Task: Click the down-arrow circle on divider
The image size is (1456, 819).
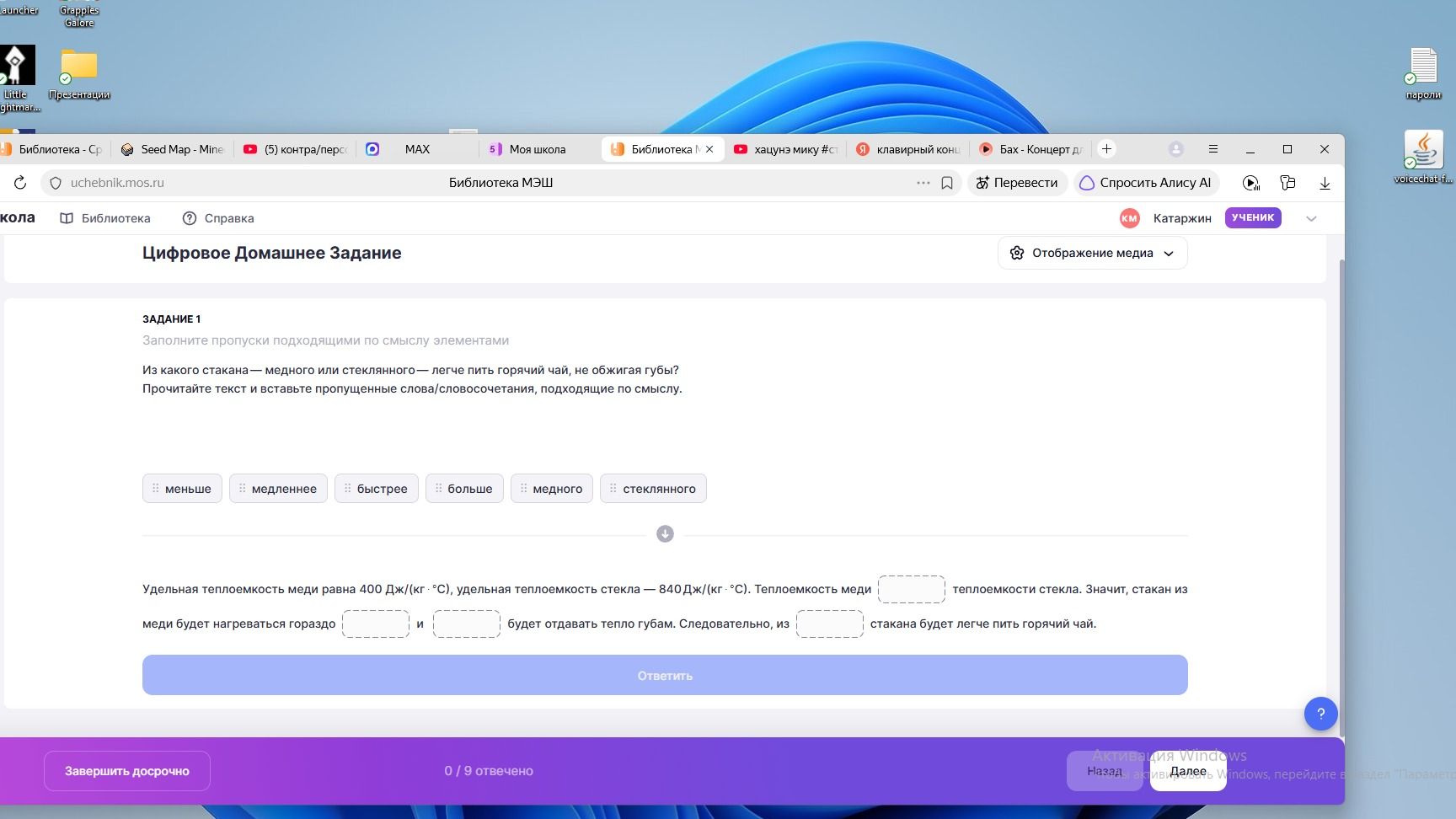Action: point(665,534)
